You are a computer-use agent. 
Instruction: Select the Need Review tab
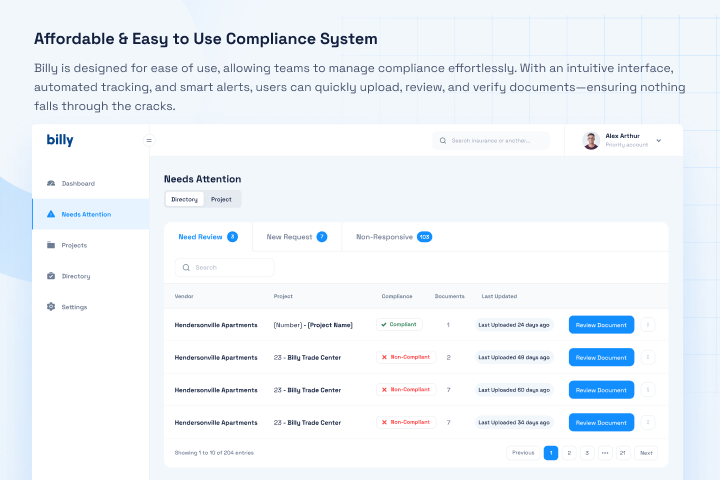pos(208,237)
